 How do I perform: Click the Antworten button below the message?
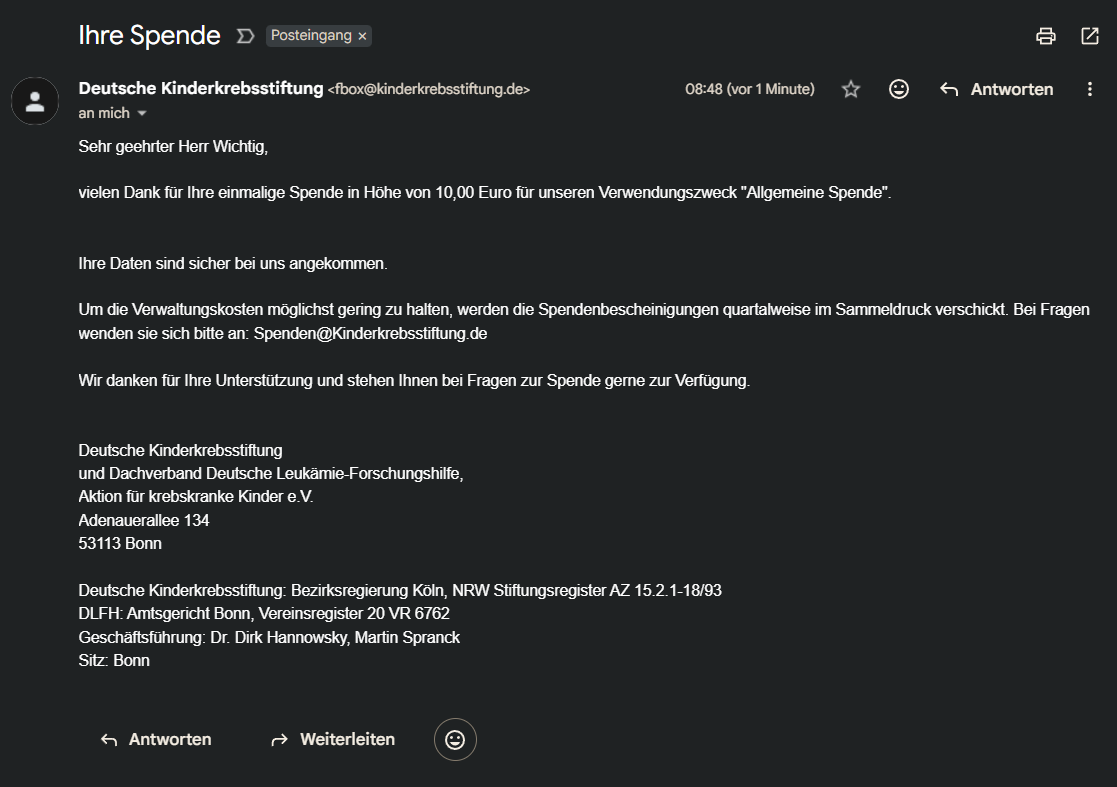pyautogui.click(x=155, y=740)
